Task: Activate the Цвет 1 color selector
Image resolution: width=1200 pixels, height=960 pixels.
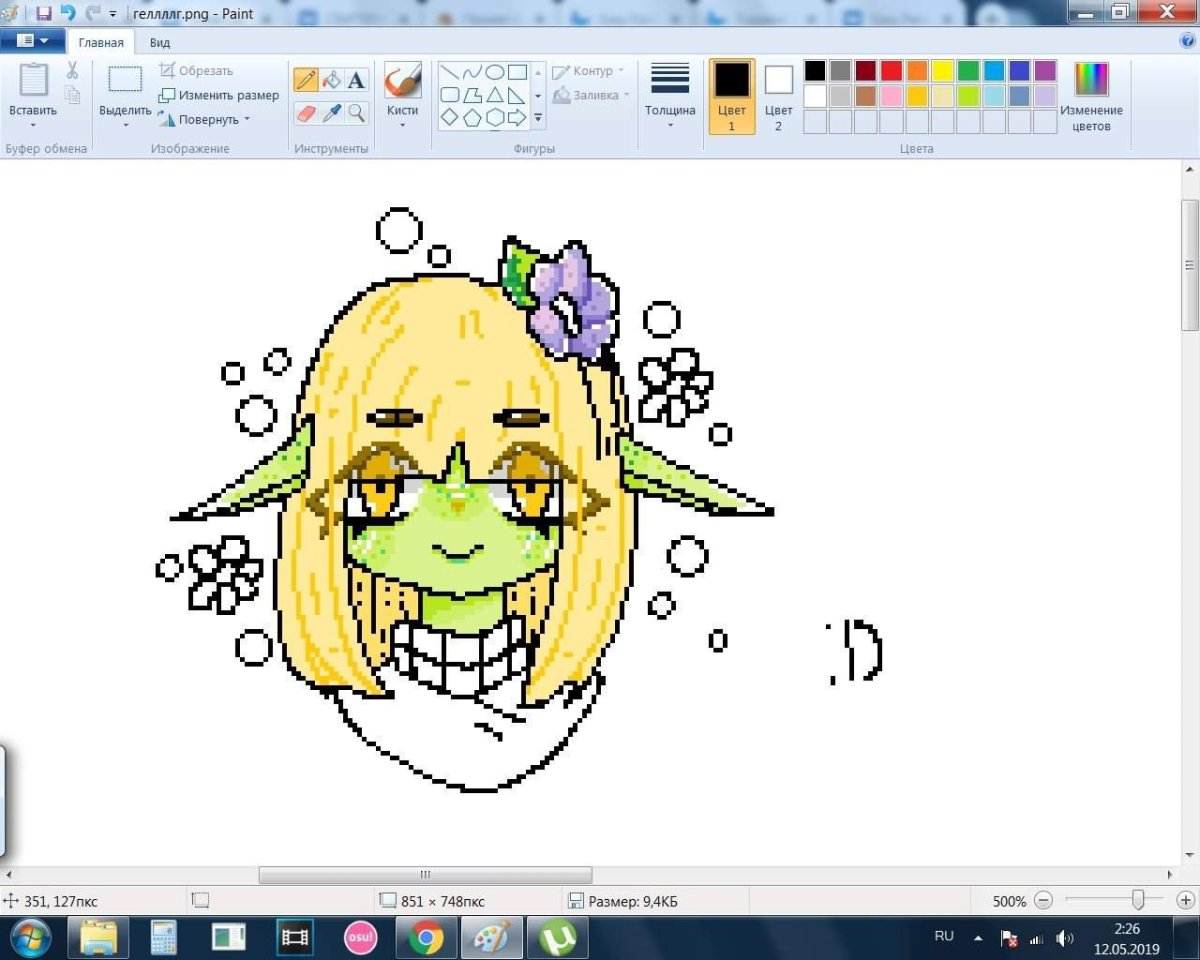Action: tap(731, 95)
